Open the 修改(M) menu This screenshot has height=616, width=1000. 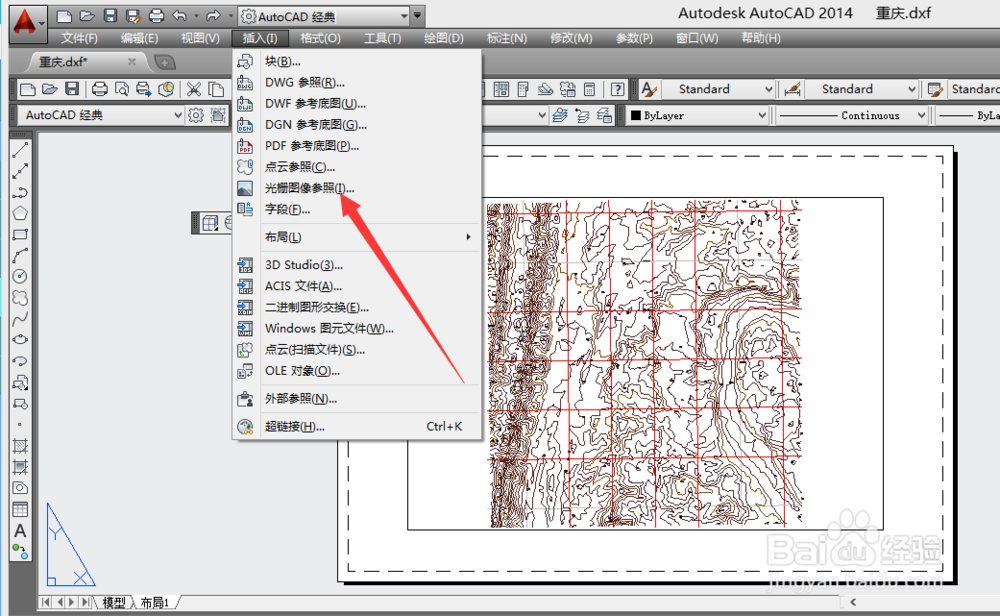(571, 38)
